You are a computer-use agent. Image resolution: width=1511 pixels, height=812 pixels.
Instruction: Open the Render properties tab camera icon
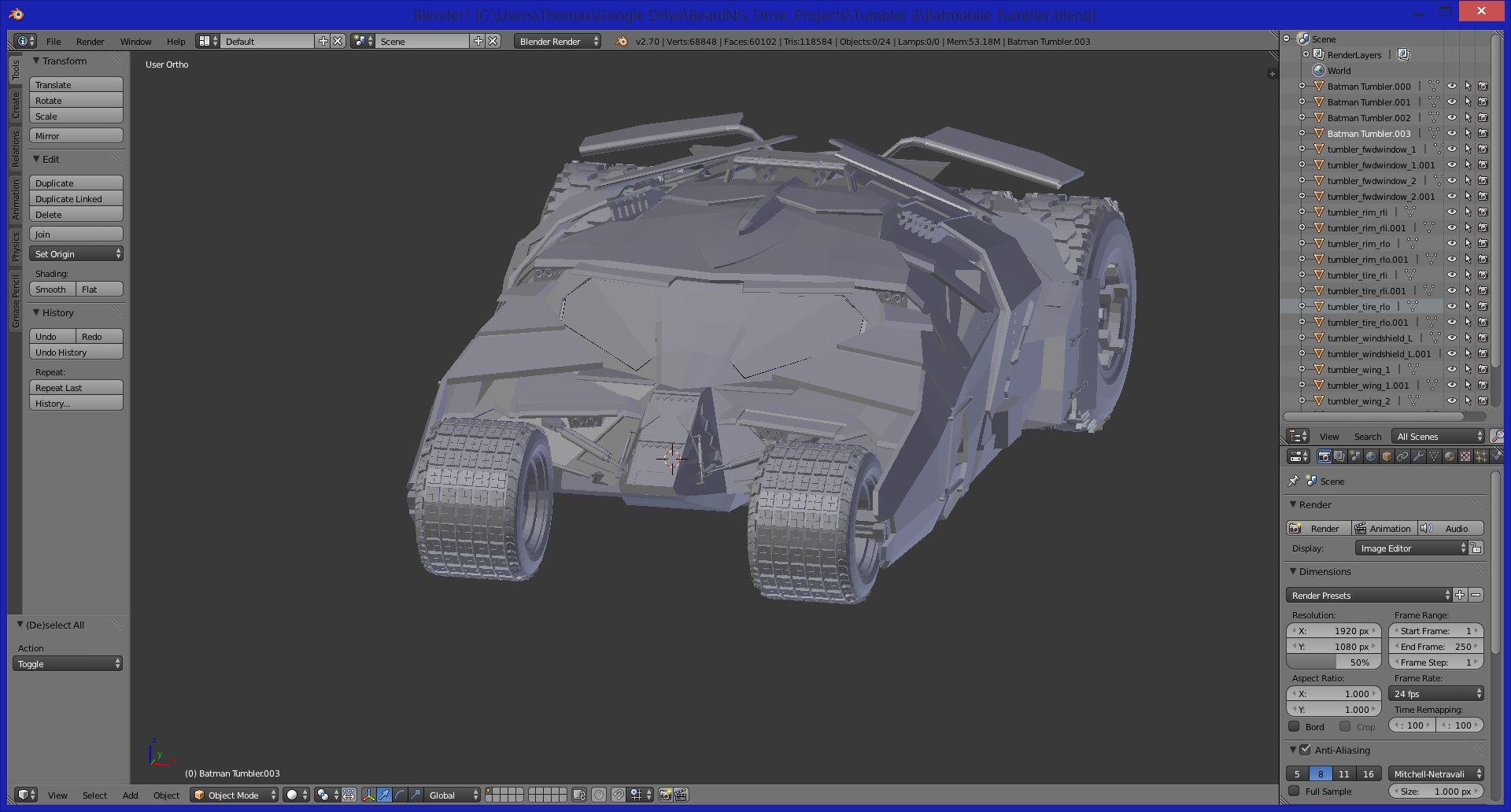(x=1324, y=456)
